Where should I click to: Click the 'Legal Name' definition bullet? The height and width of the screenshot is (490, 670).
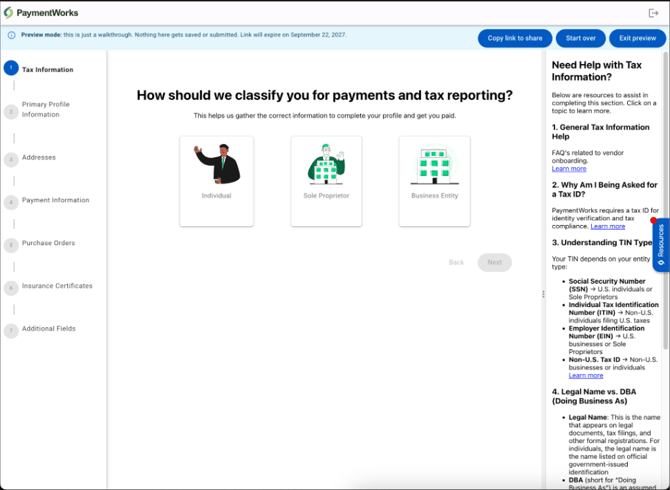point(614,444)
